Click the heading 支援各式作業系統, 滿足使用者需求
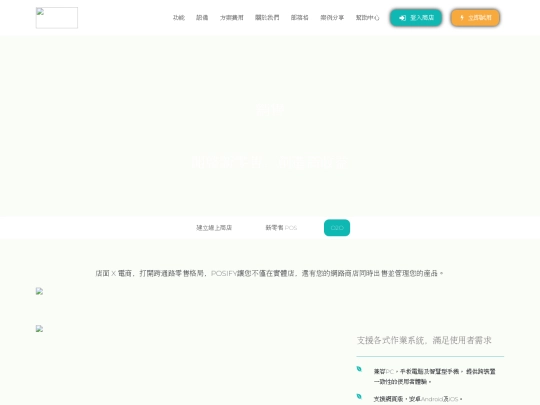Viewport: 540px width, 405px height. [424, 340]
